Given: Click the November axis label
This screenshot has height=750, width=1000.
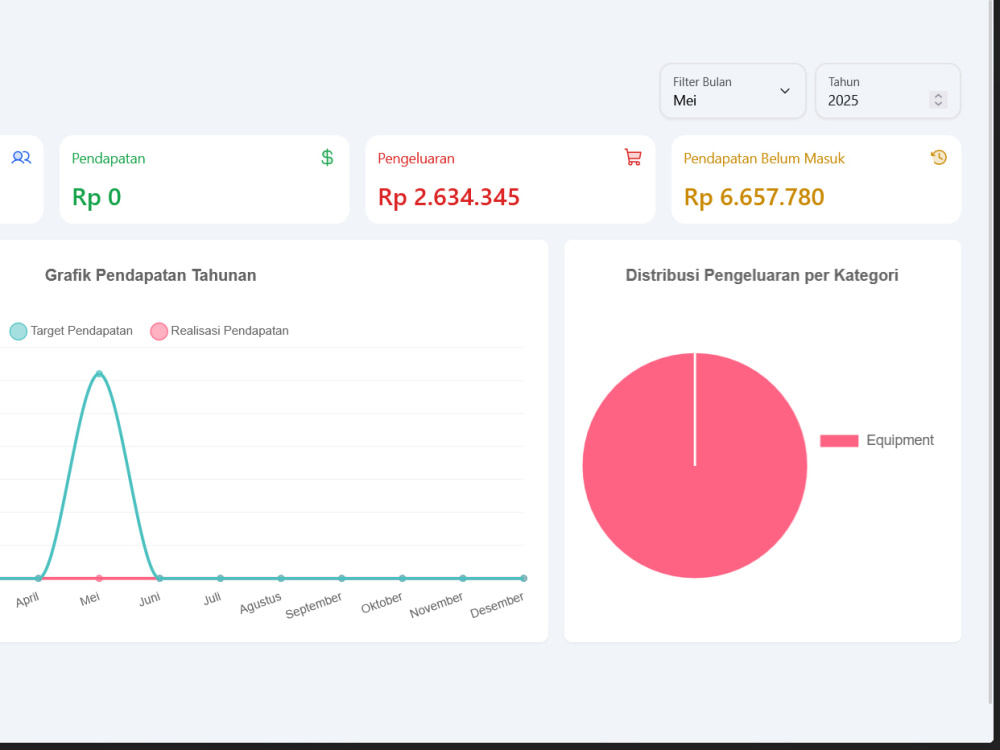Looking at the screenshot, I should point(436,605).
